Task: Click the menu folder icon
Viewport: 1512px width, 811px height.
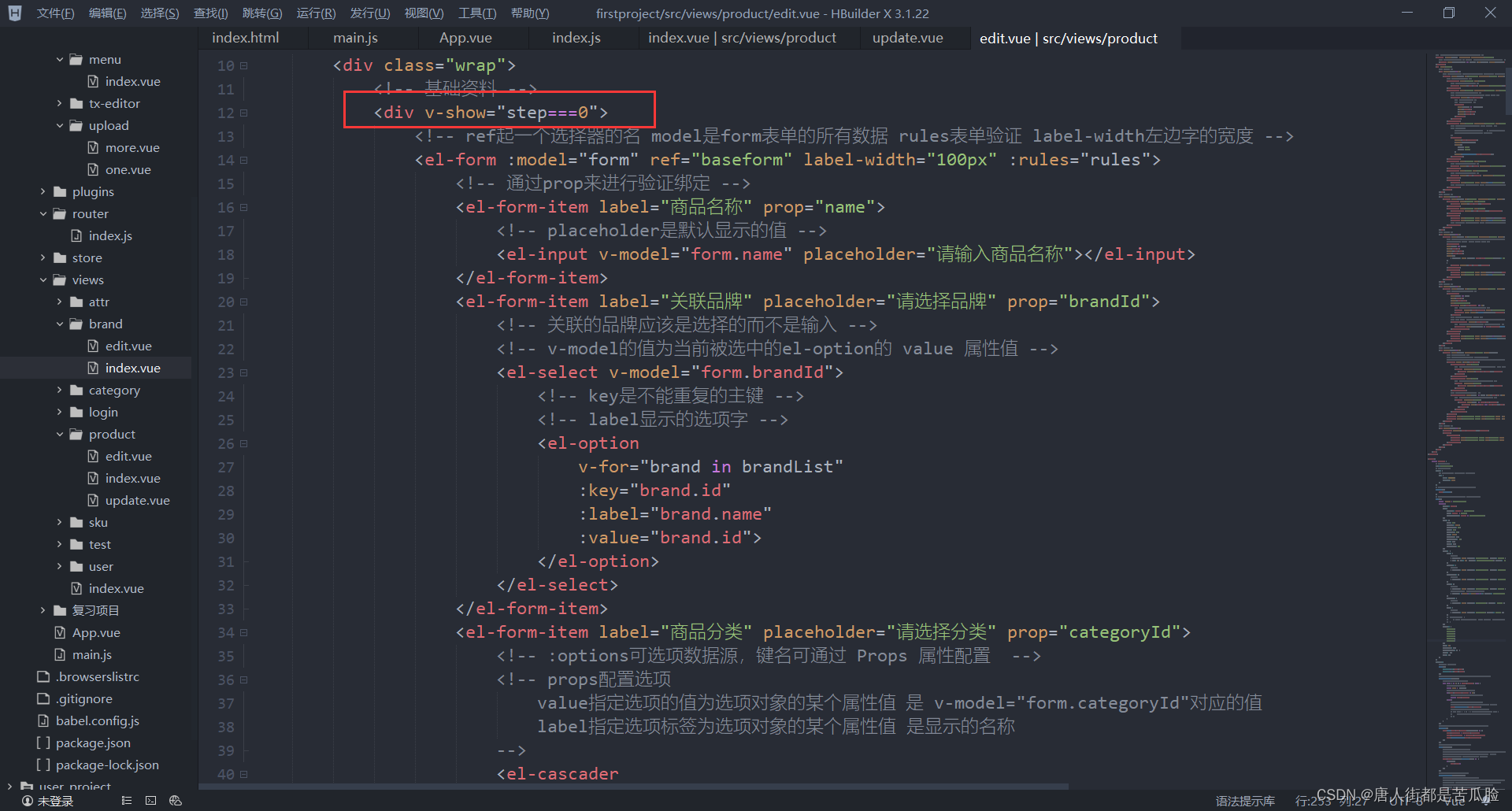Action: 76,59
